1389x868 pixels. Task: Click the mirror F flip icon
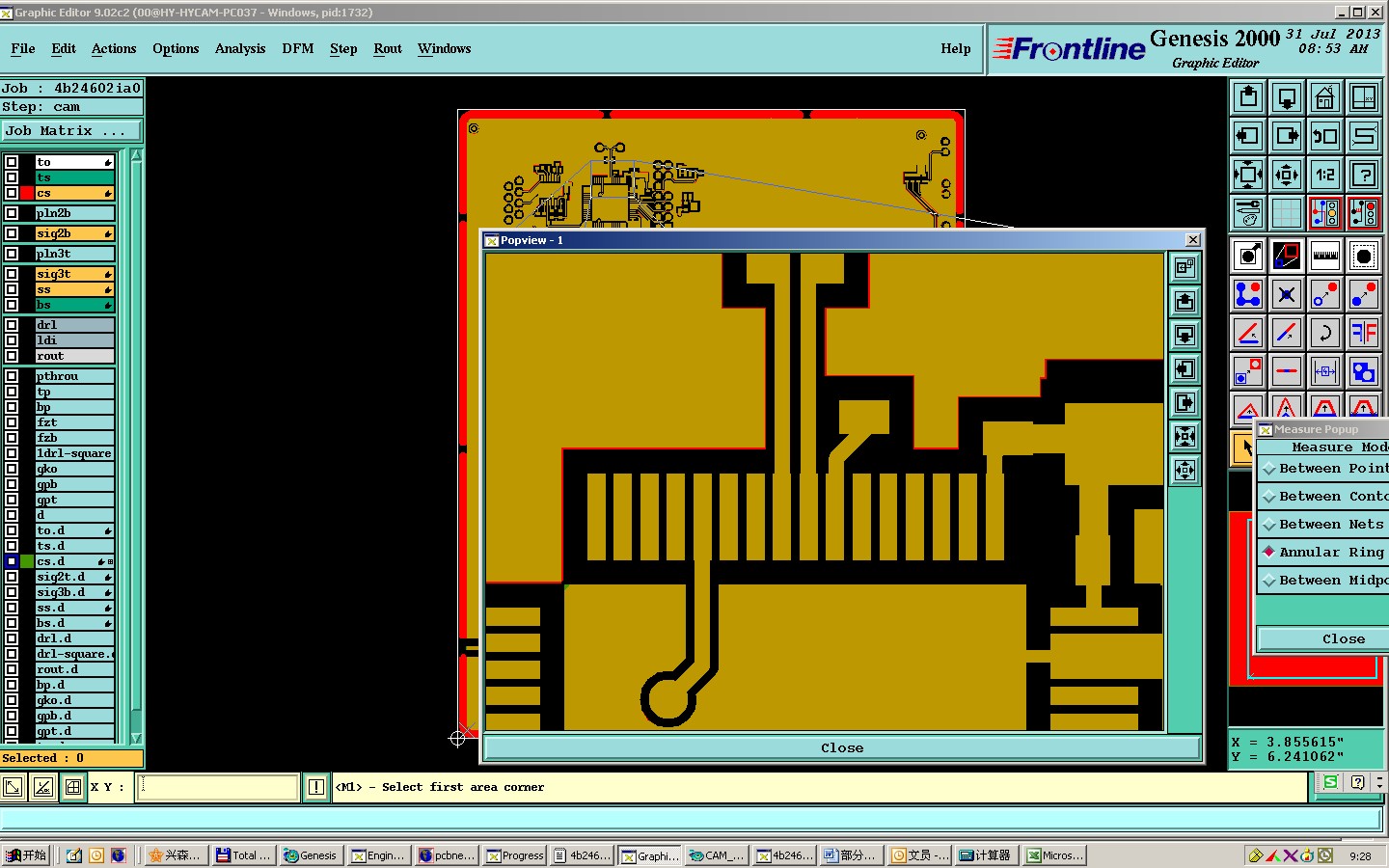click(x=1364, y=333)
